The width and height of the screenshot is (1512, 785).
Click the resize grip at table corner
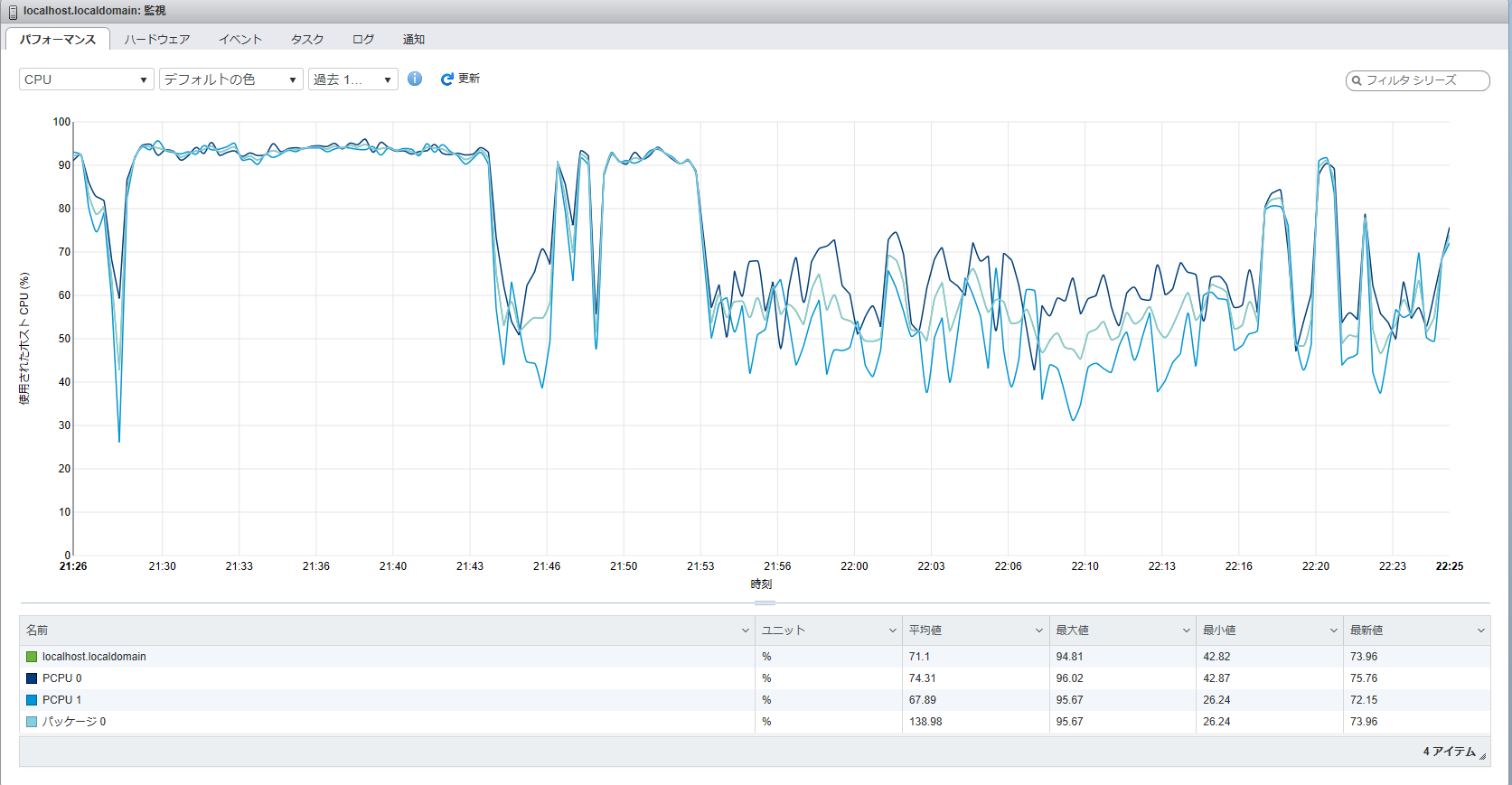pos(1482,756)
